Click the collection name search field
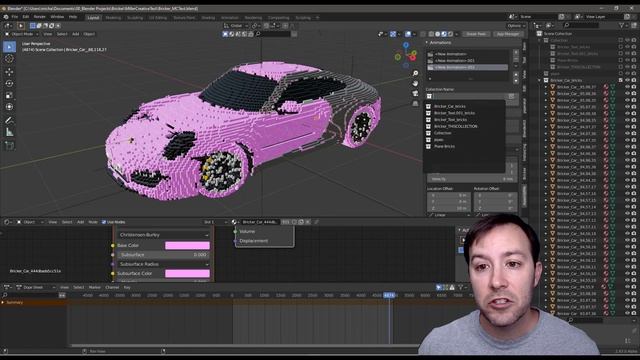 [469, 96]
